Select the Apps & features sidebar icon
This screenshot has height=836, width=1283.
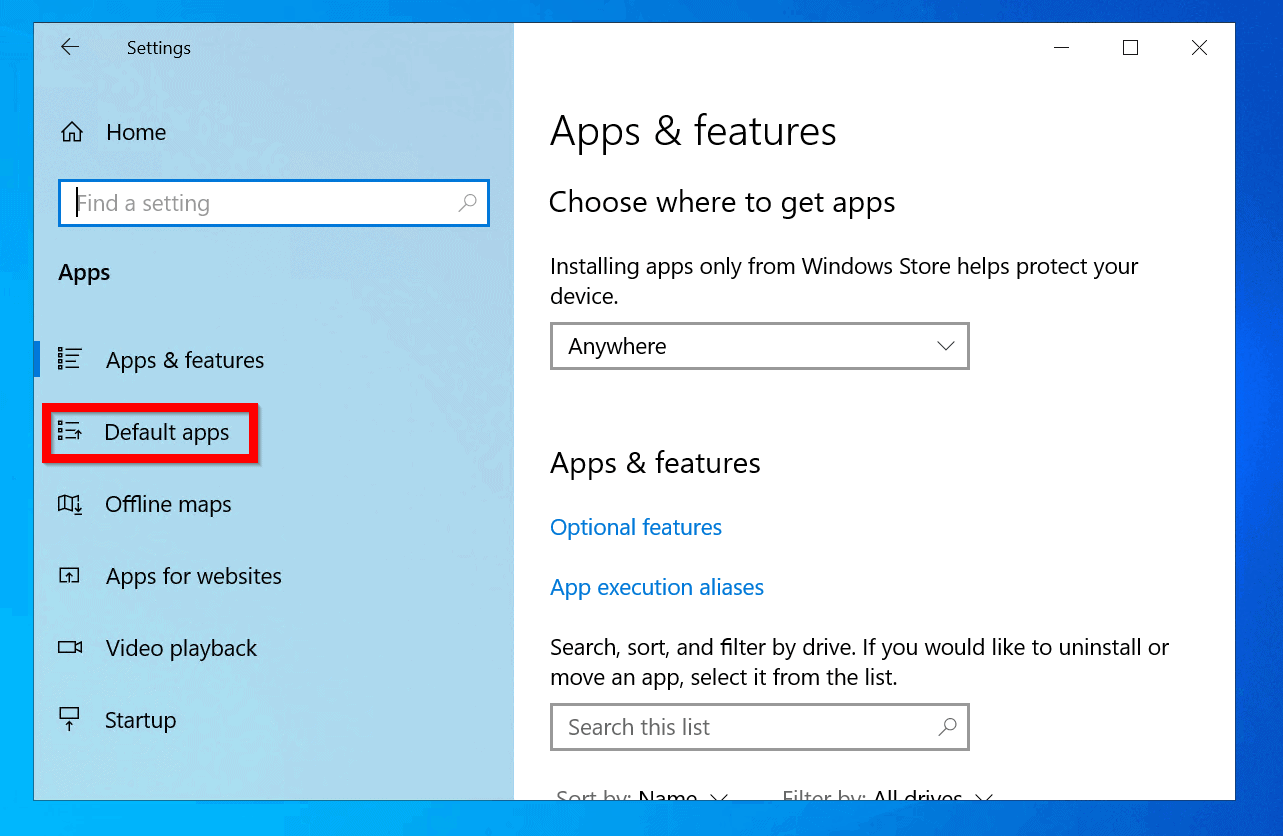[x=70, y=359]
